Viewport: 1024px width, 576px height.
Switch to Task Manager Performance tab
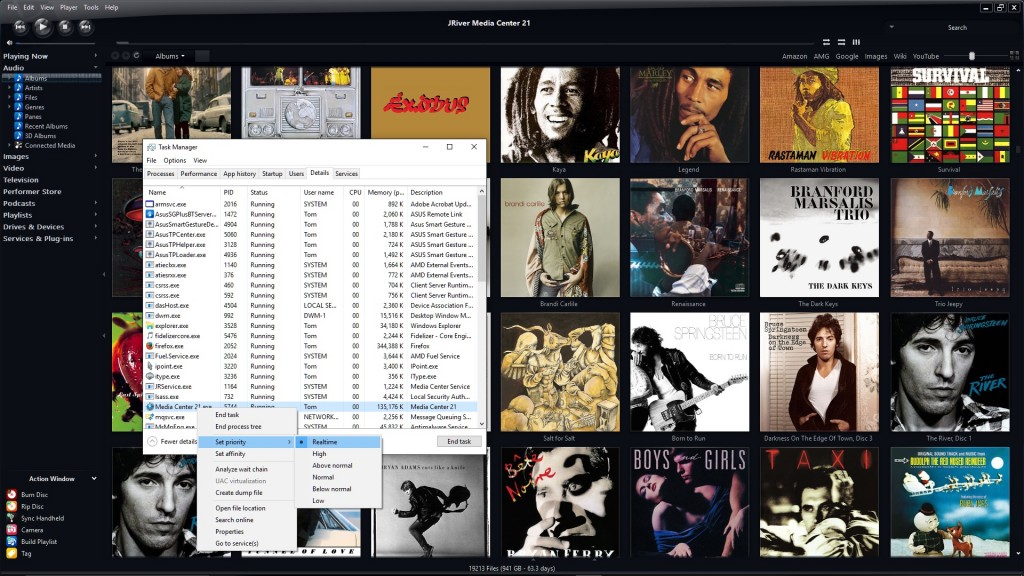(199, 174)
